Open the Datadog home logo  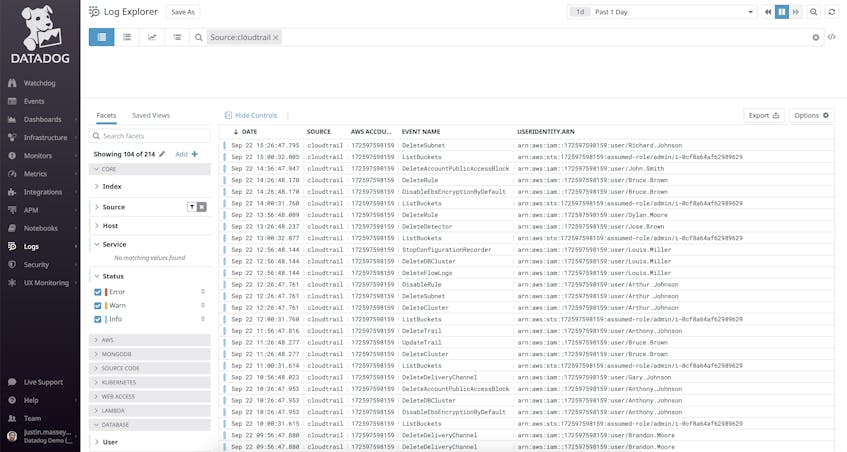click(40, 34)
